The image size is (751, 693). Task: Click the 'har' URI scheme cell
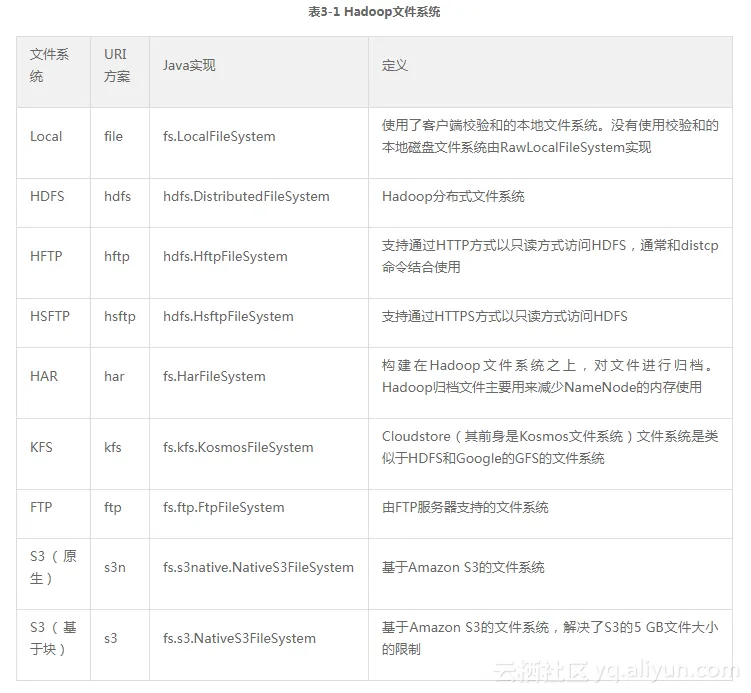click(120, 383)
